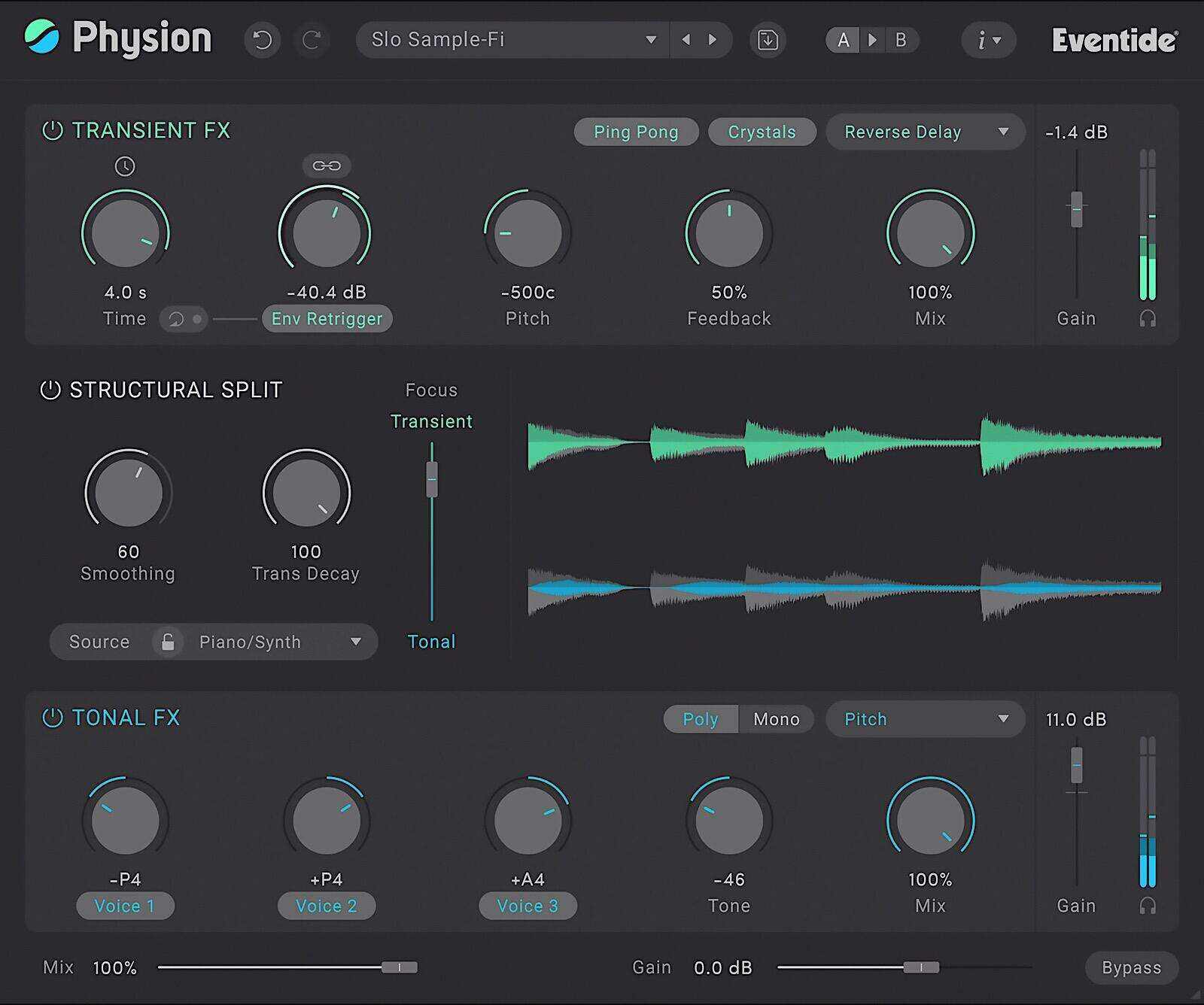Click the Physion logo icon

pyautogui.click(x=41, y=37)
